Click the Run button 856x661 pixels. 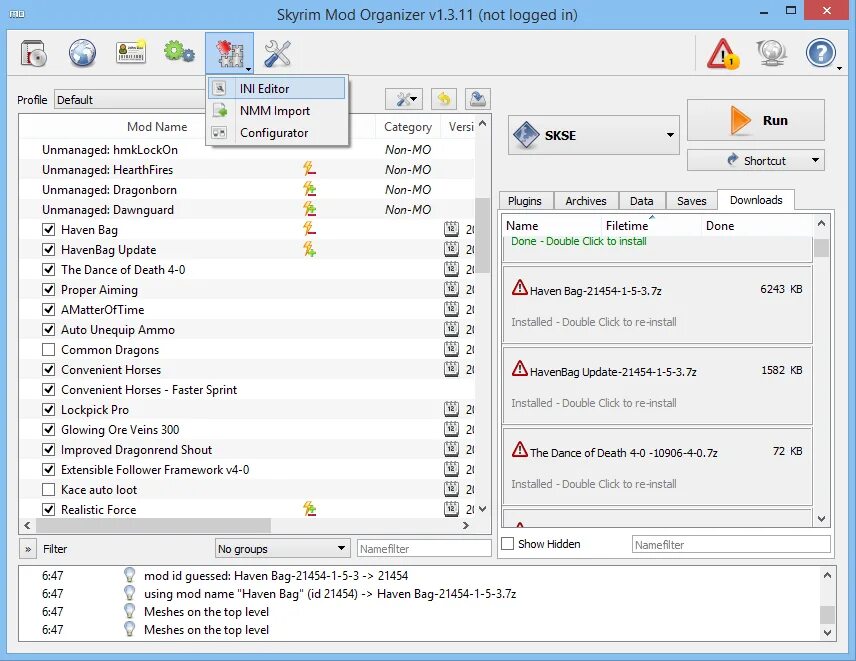(x=756, y=120)
